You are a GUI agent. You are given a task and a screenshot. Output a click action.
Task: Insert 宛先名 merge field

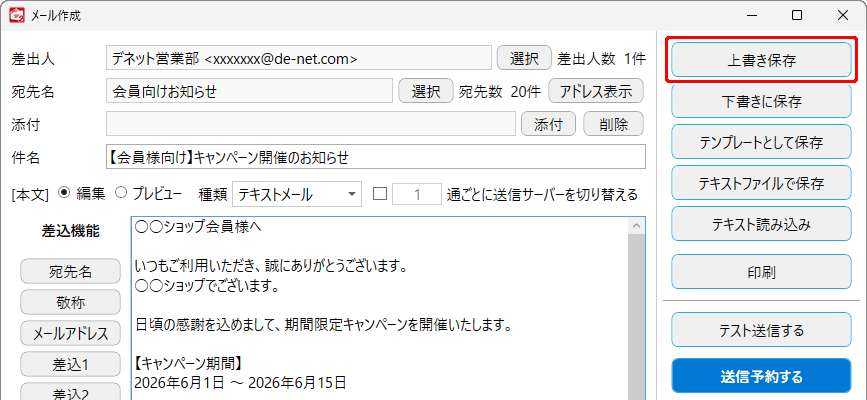click(70, 271)
